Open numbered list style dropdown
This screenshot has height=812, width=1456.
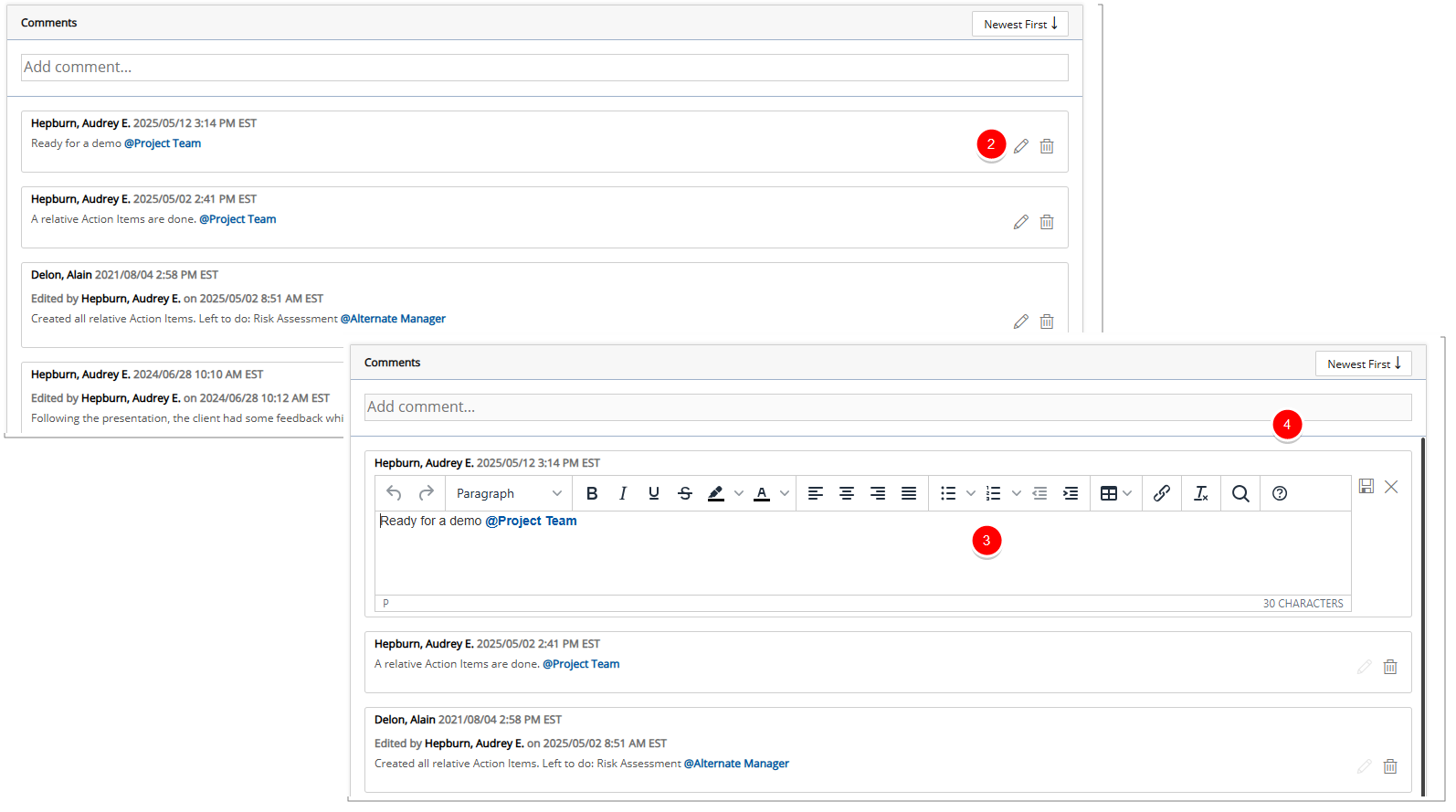[1016, 493]
